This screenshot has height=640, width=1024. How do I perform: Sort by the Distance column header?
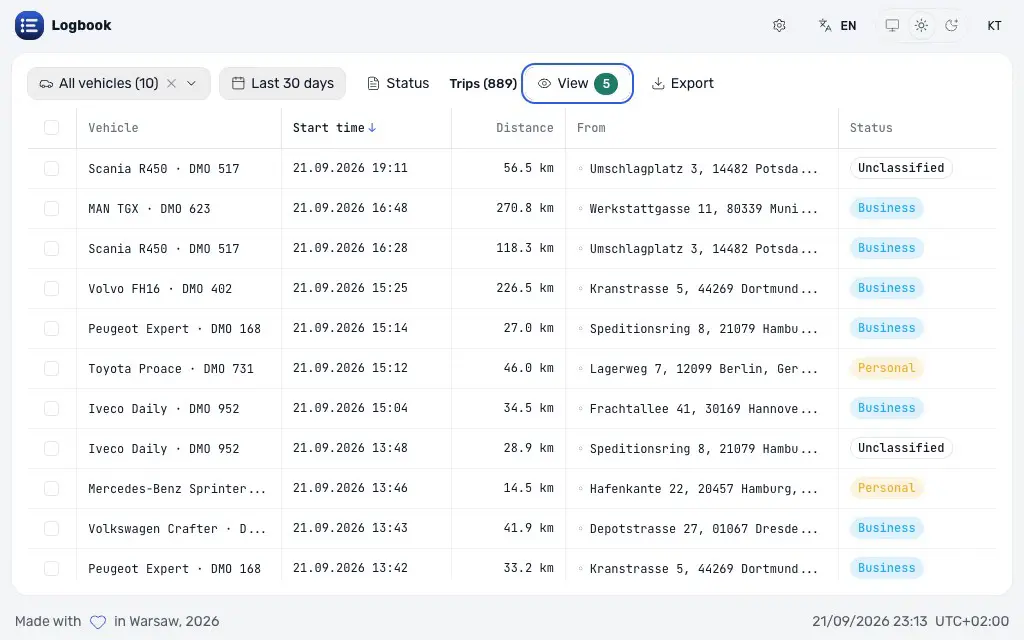pyautogui.click(x=524, y=128)
